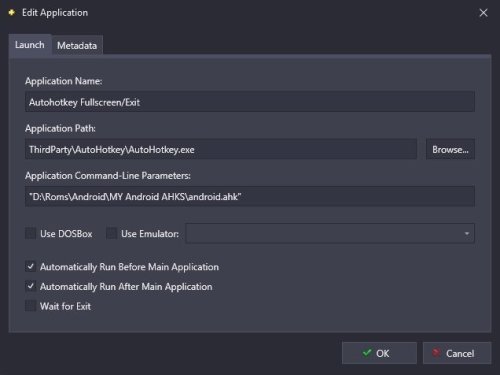Screen dimensions: 500x375
Task: Click the Application Name input field
Action: (x=250, y=102)
